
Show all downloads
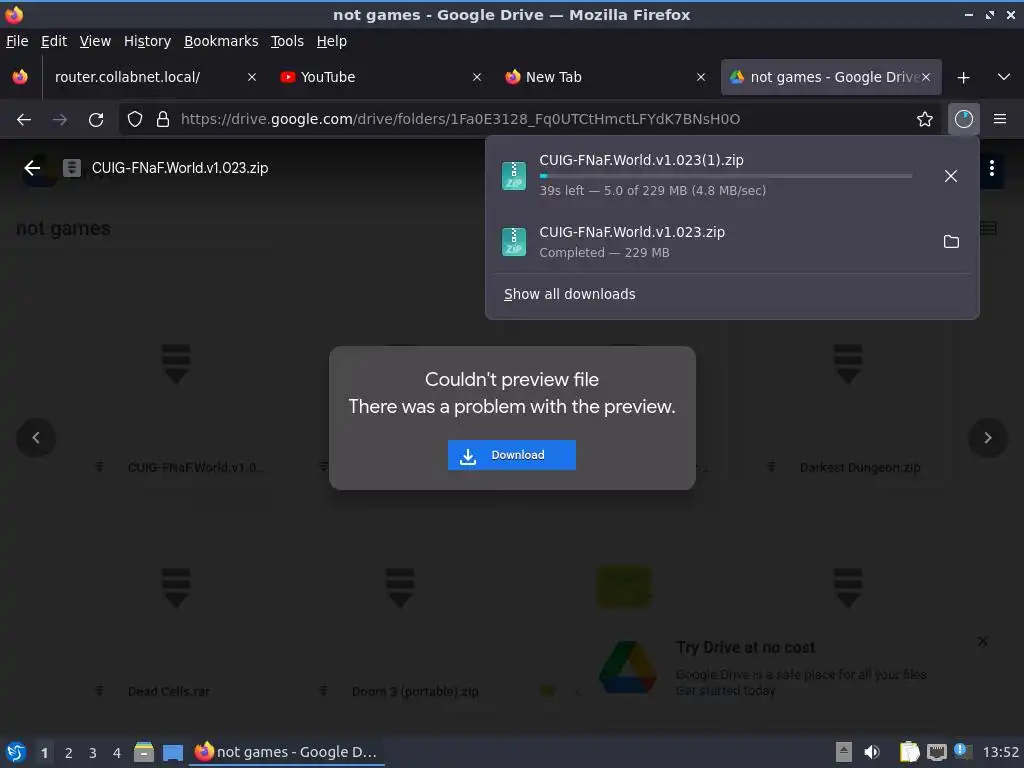(x=569, y=294)
